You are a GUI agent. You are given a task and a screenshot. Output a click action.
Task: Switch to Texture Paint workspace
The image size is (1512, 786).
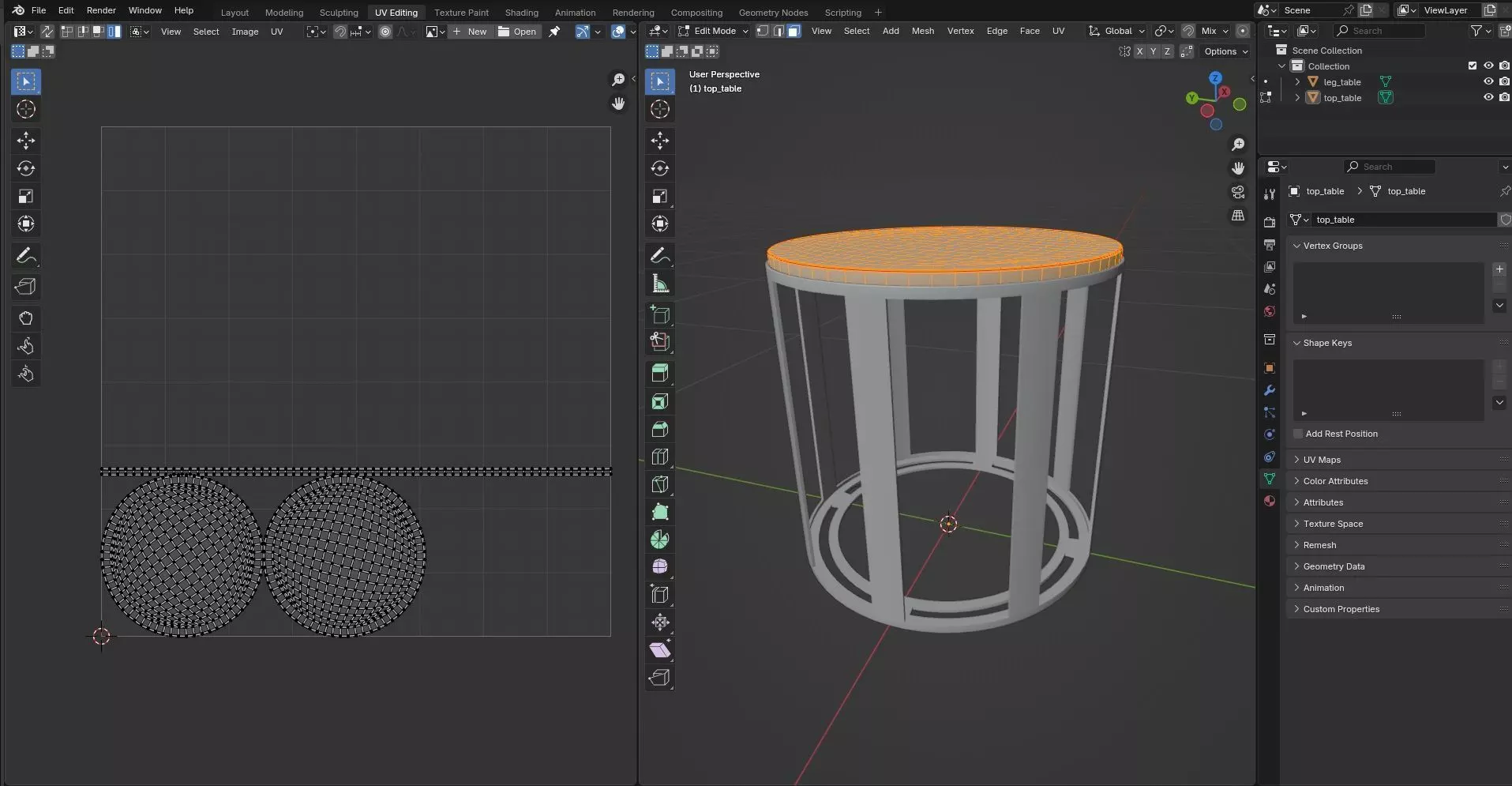tap(461, 13)
